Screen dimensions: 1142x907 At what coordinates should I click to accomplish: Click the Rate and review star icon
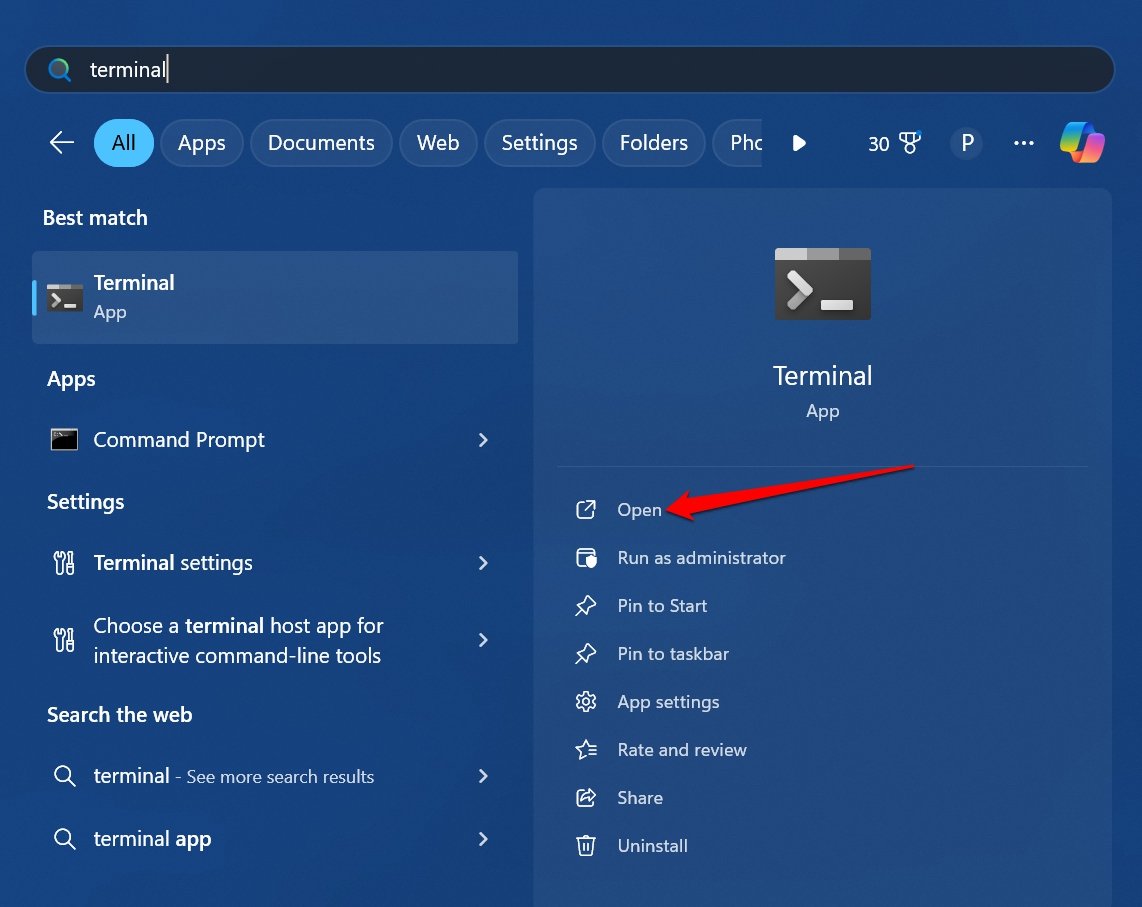pyautogui.click(x=586, y=750)
